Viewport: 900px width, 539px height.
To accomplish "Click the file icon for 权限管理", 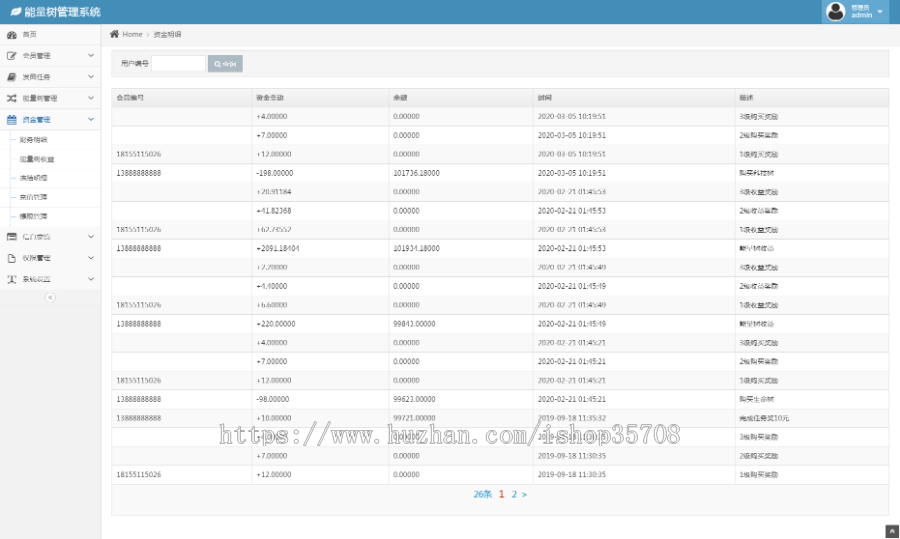I will click(11, 258).
